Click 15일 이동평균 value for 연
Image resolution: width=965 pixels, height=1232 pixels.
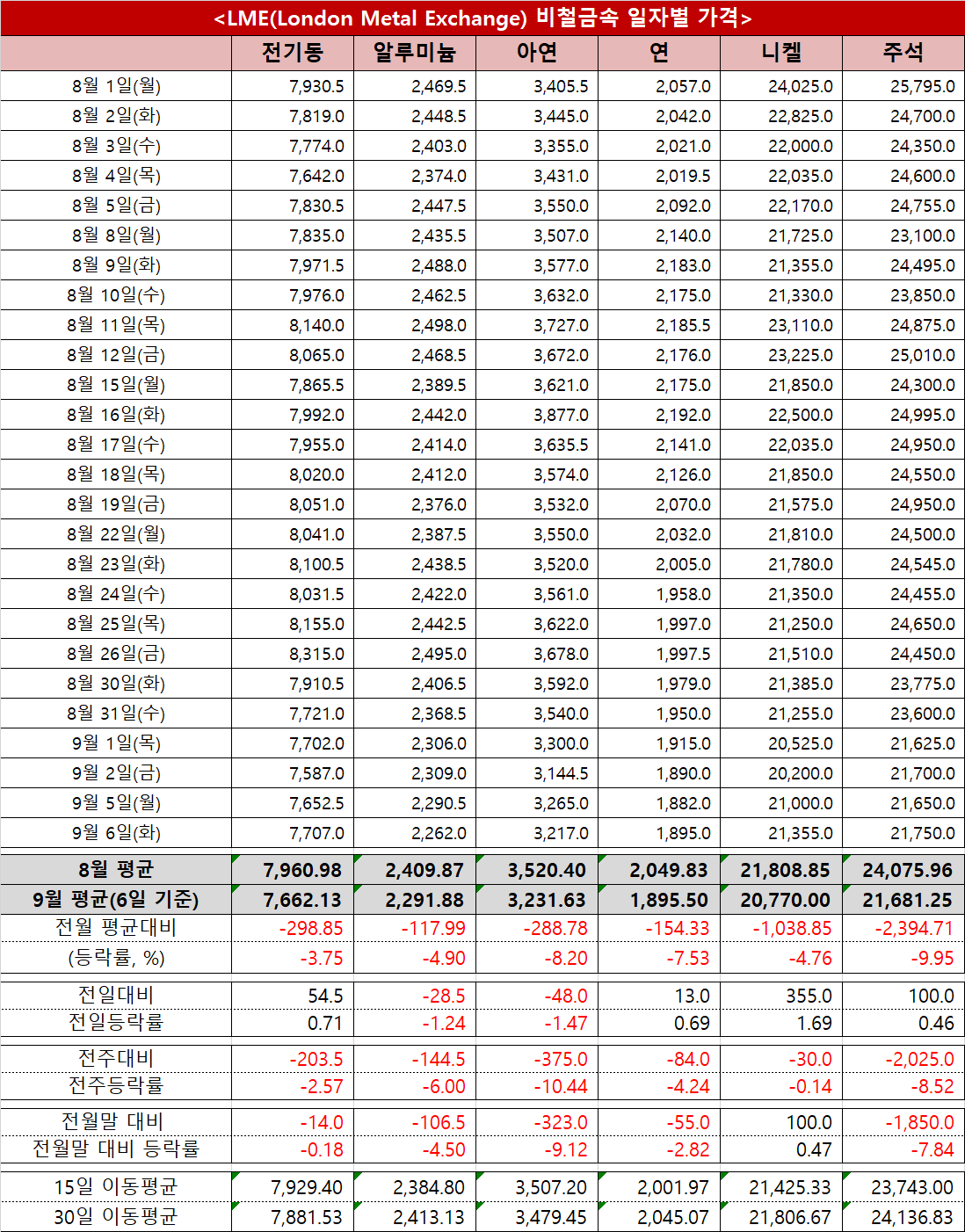pyautogui.click(x=672, y=1187)
